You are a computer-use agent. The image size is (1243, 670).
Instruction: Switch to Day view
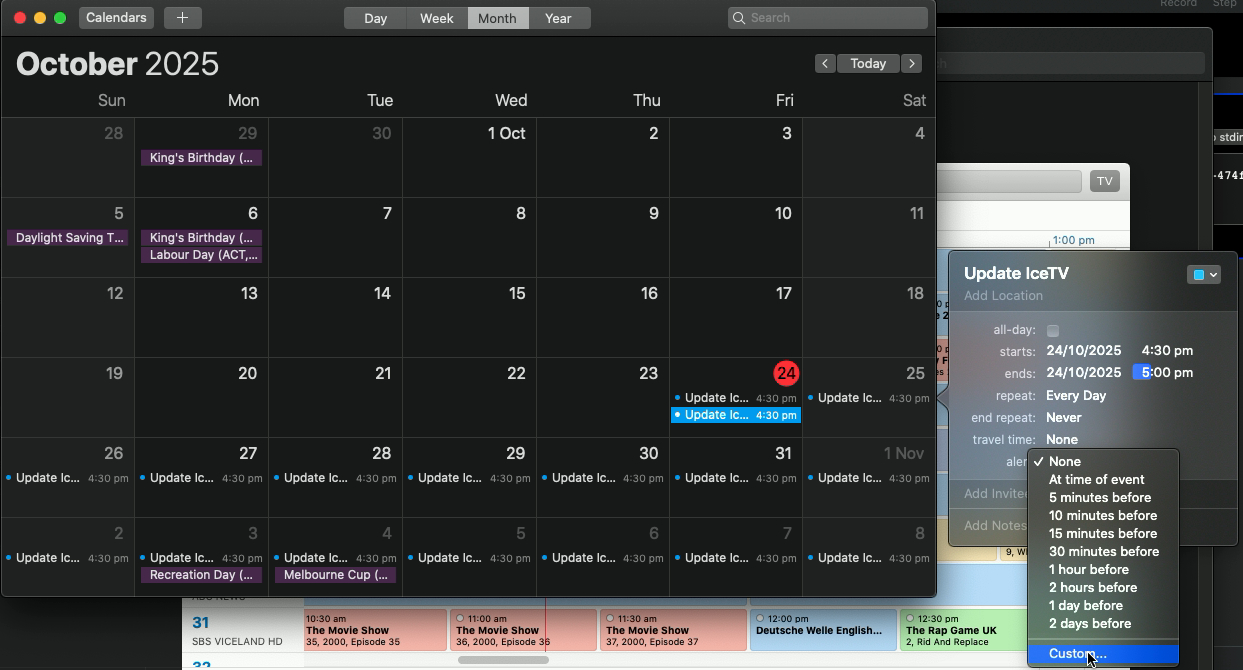click(x=375, y=18)
